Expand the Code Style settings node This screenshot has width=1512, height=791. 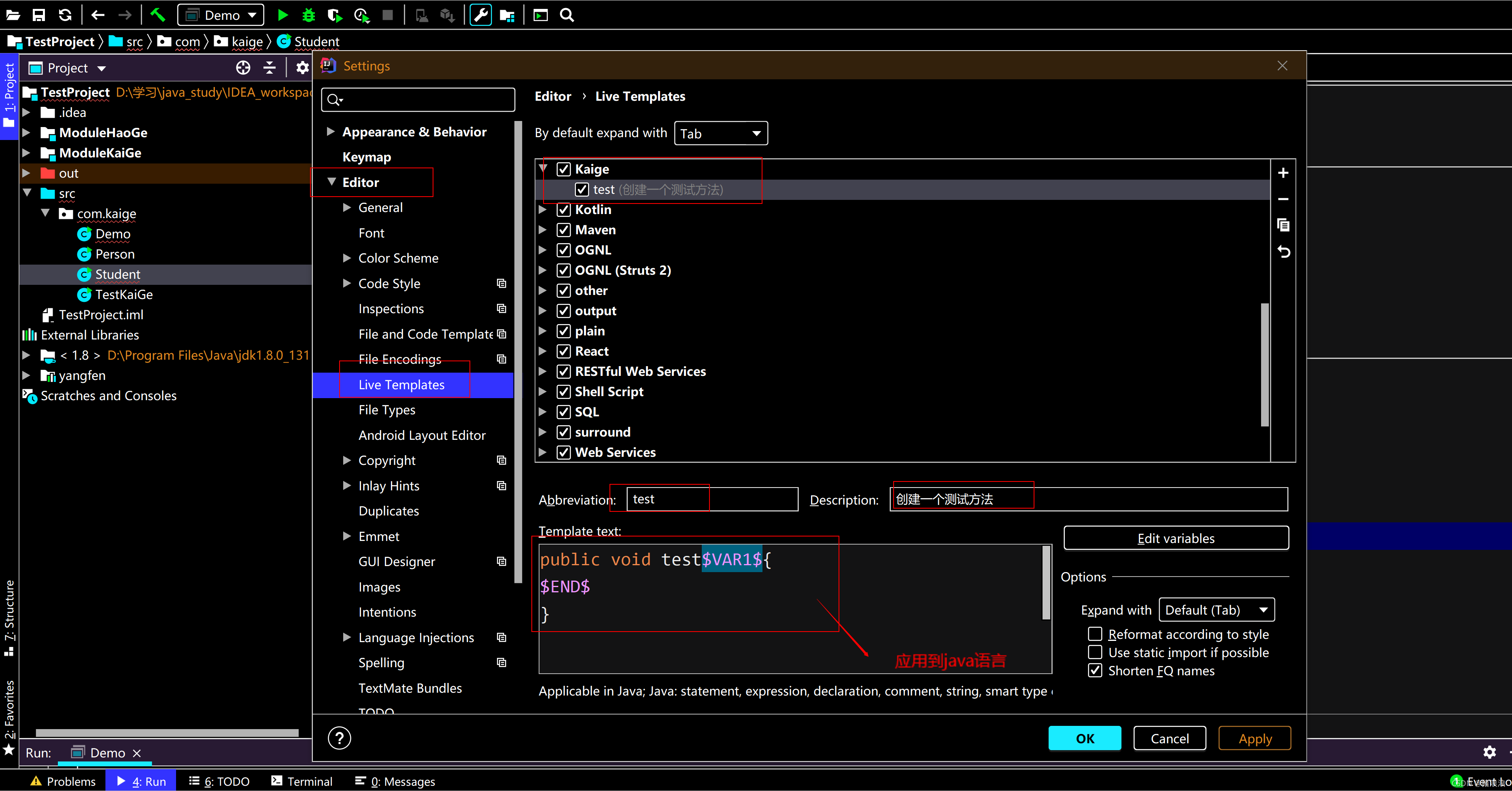(347, 283)
